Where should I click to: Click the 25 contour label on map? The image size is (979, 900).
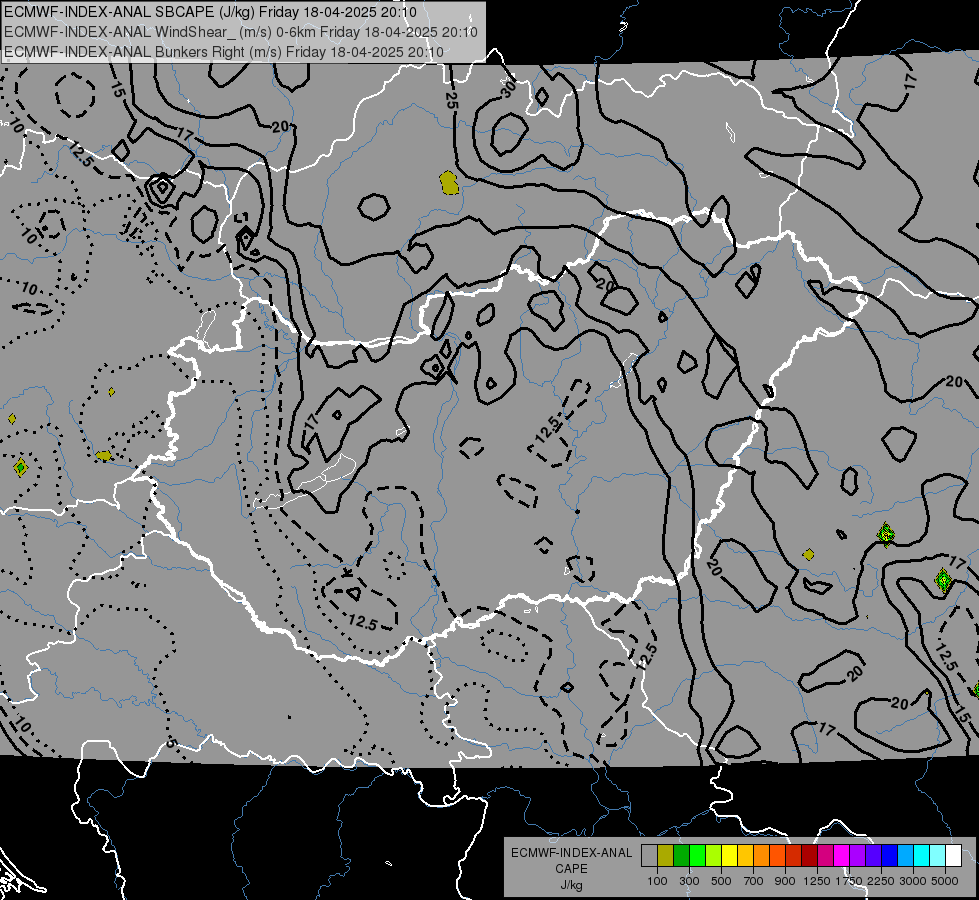[x=451, y=100]
